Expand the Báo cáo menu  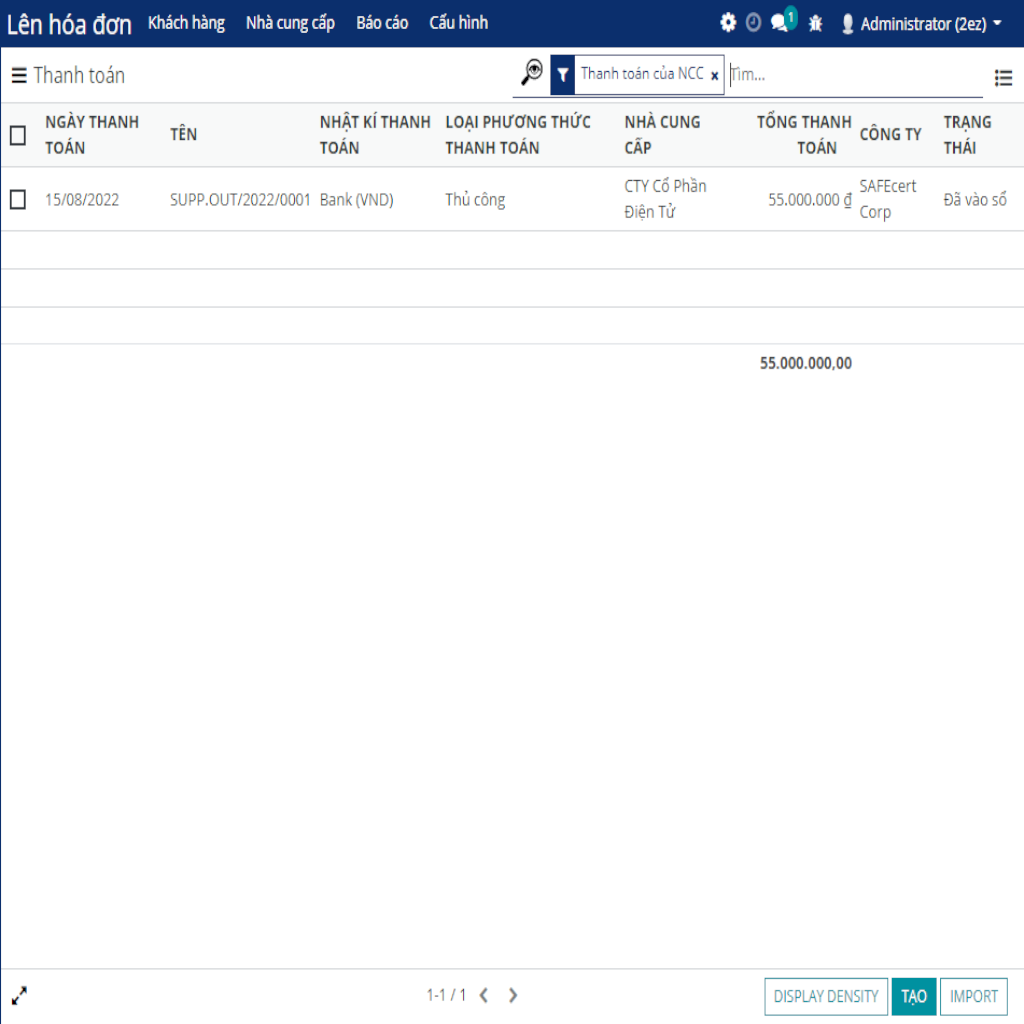(x=382, y=23)
